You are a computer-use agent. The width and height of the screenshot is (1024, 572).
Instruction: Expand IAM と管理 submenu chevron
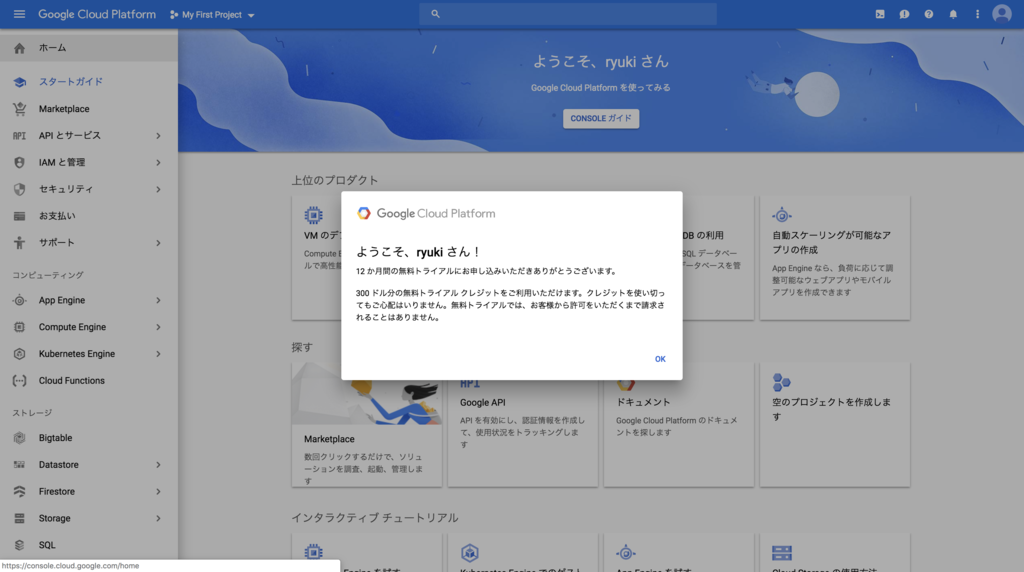coord(158,163)
